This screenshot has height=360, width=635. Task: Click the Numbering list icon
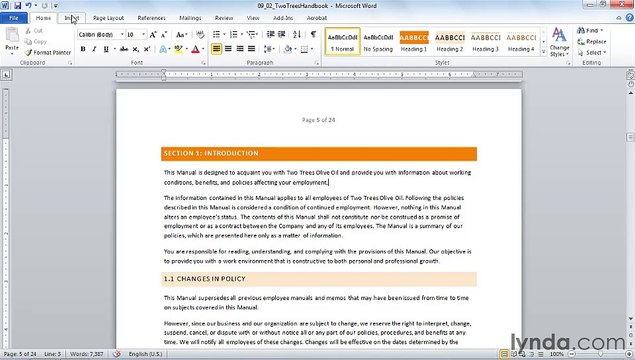(234, 35)
